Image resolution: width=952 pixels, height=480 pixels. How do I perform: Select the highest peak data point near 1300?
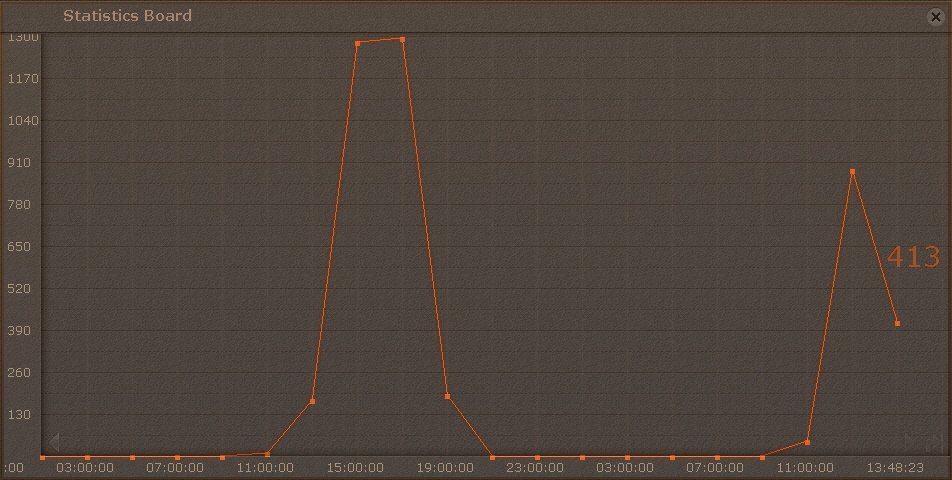(x=402, y=39)
